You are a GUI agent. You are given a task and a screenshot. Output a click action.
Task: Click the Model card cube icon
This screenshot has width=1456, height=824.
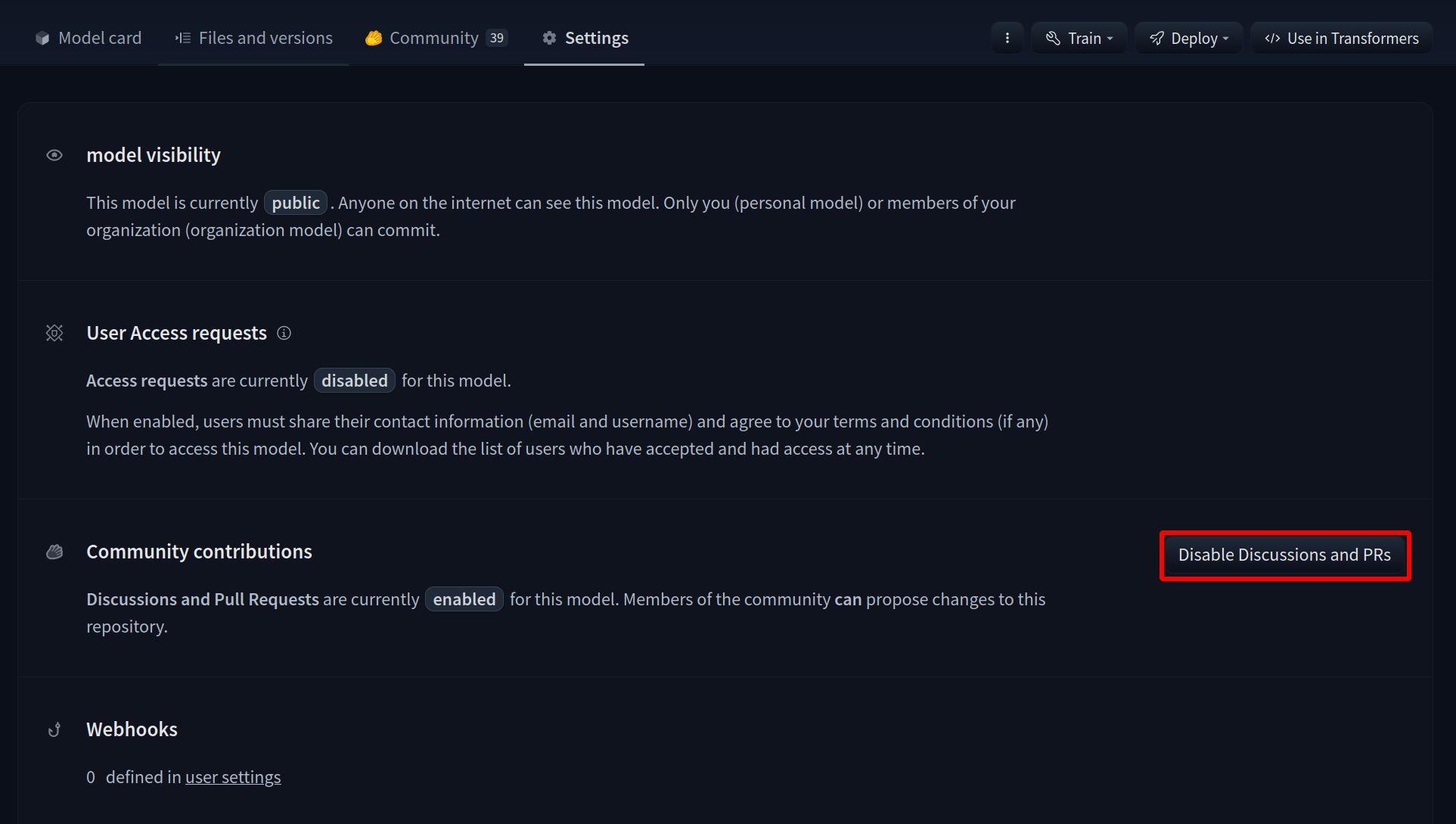(x=42, y=38)
